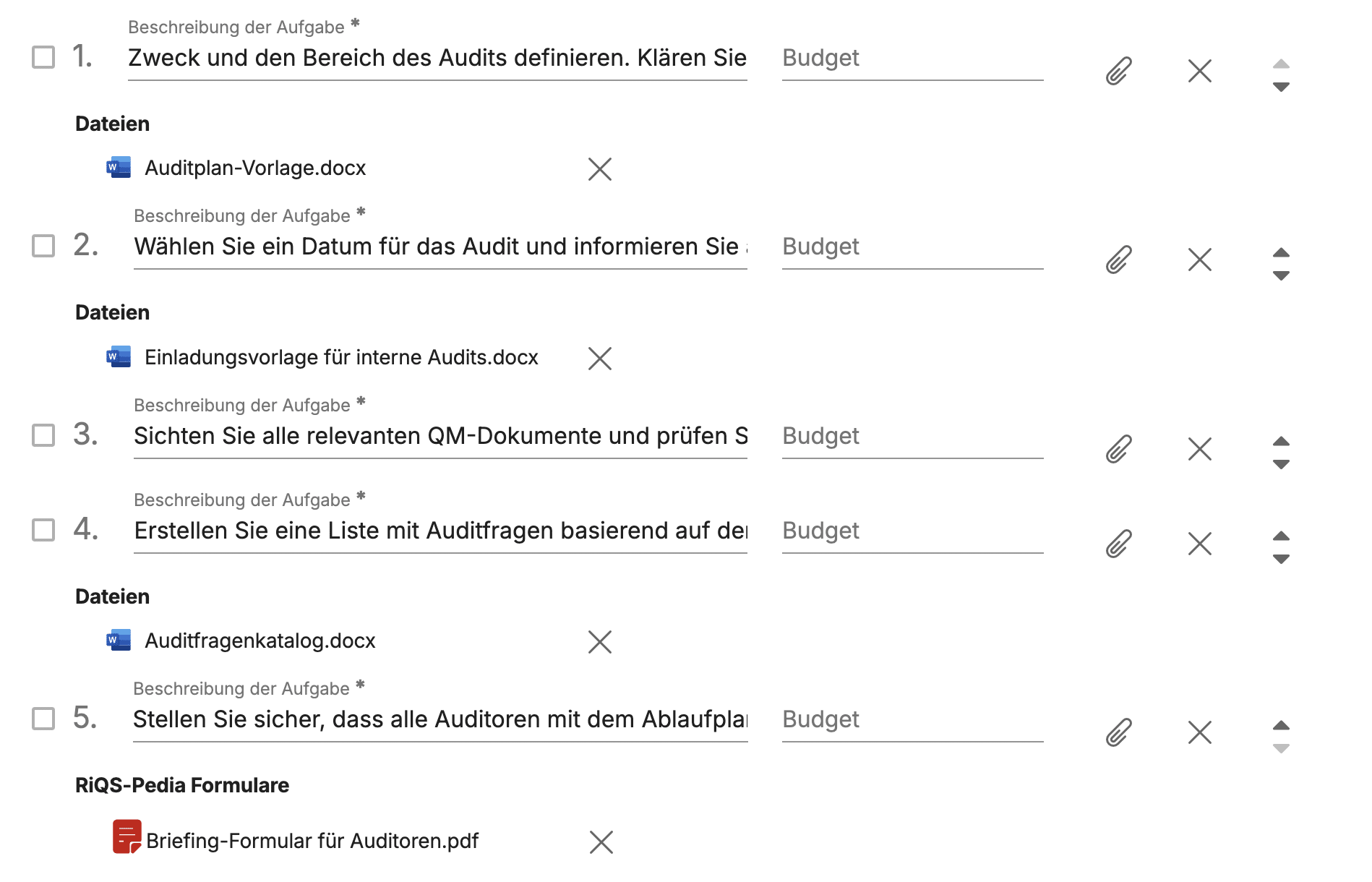Viewport: 1372px width, 882px height.
Task: Open the Auditplan-Vorlage.docx file
Action: [x=255, y=168]
